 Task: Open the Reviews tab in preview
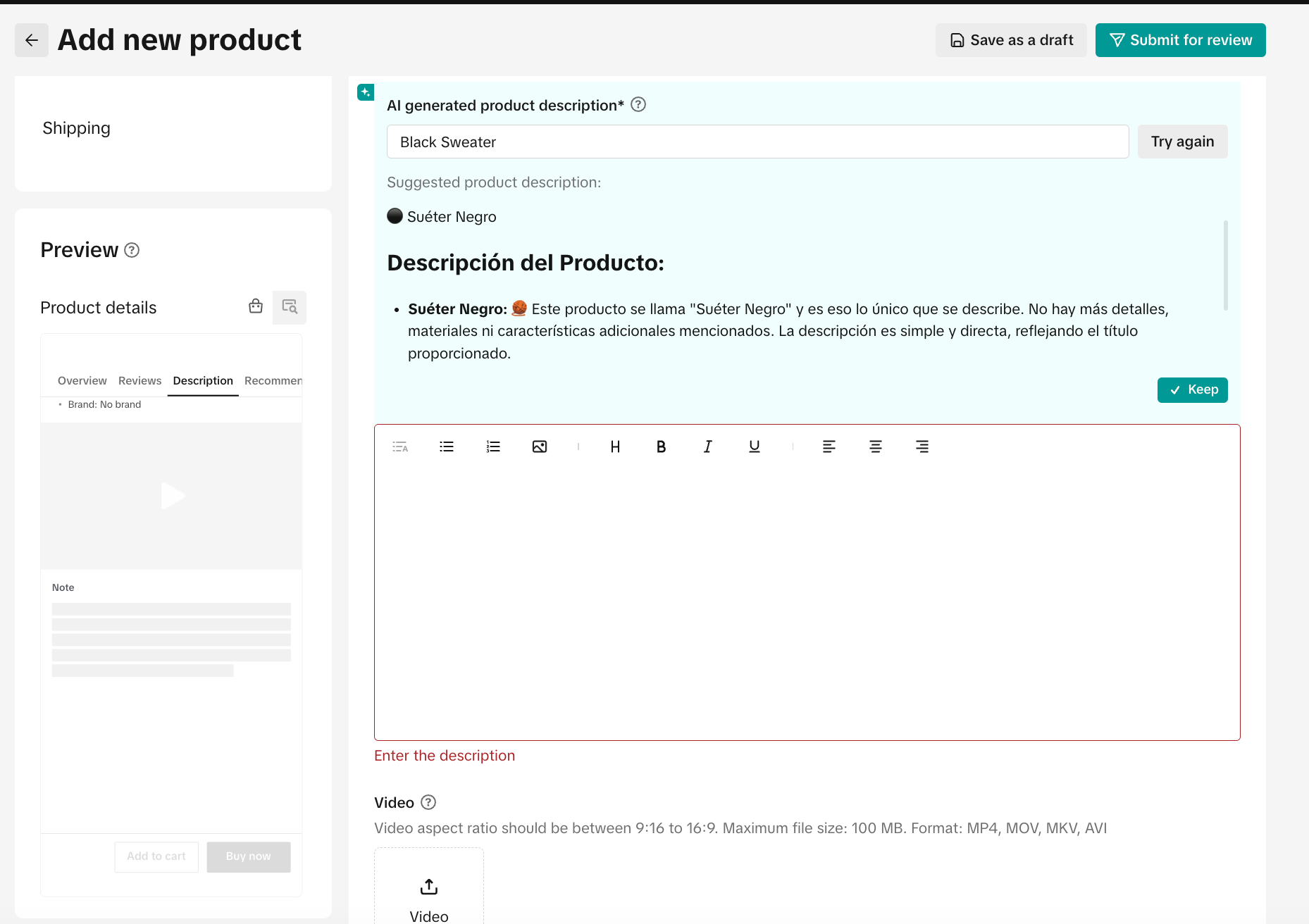click(139, 381)
